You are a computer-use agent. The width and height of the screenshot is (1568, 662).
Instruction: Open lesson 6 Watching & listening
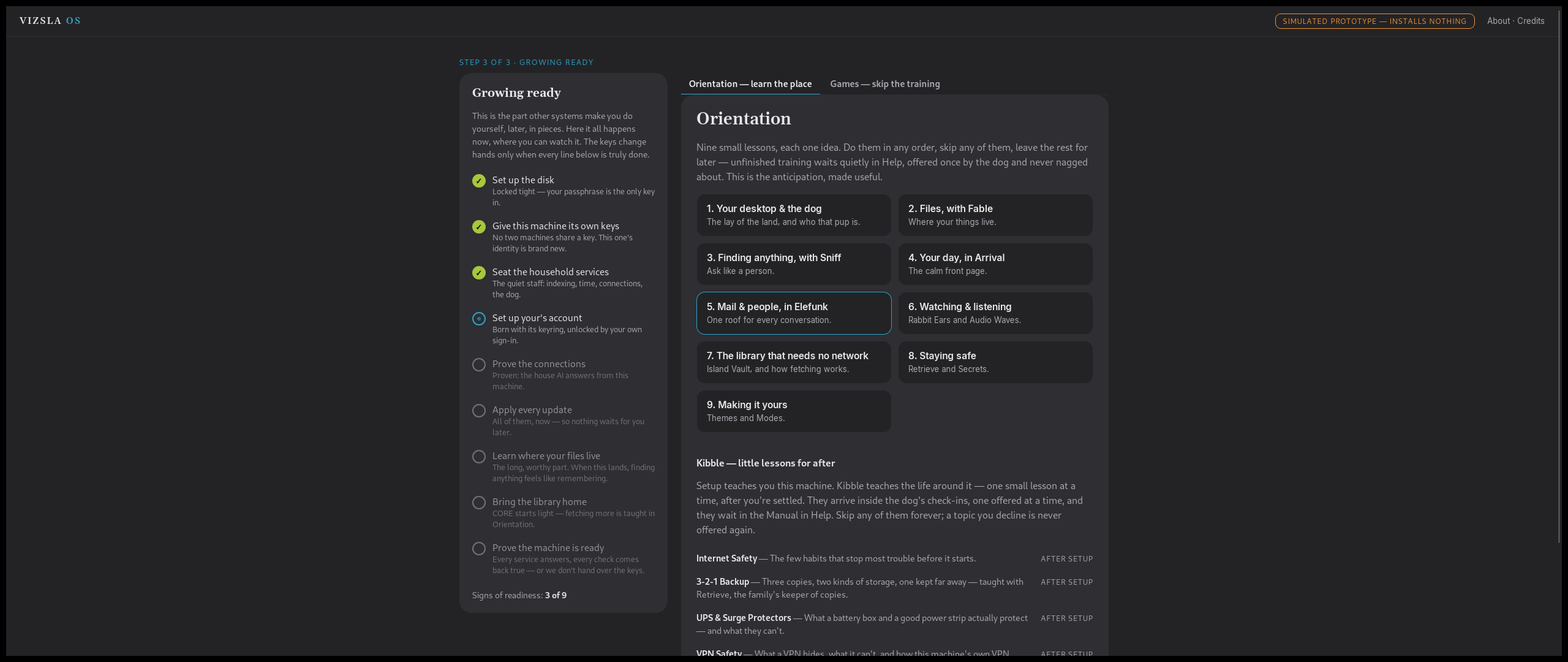995,313
